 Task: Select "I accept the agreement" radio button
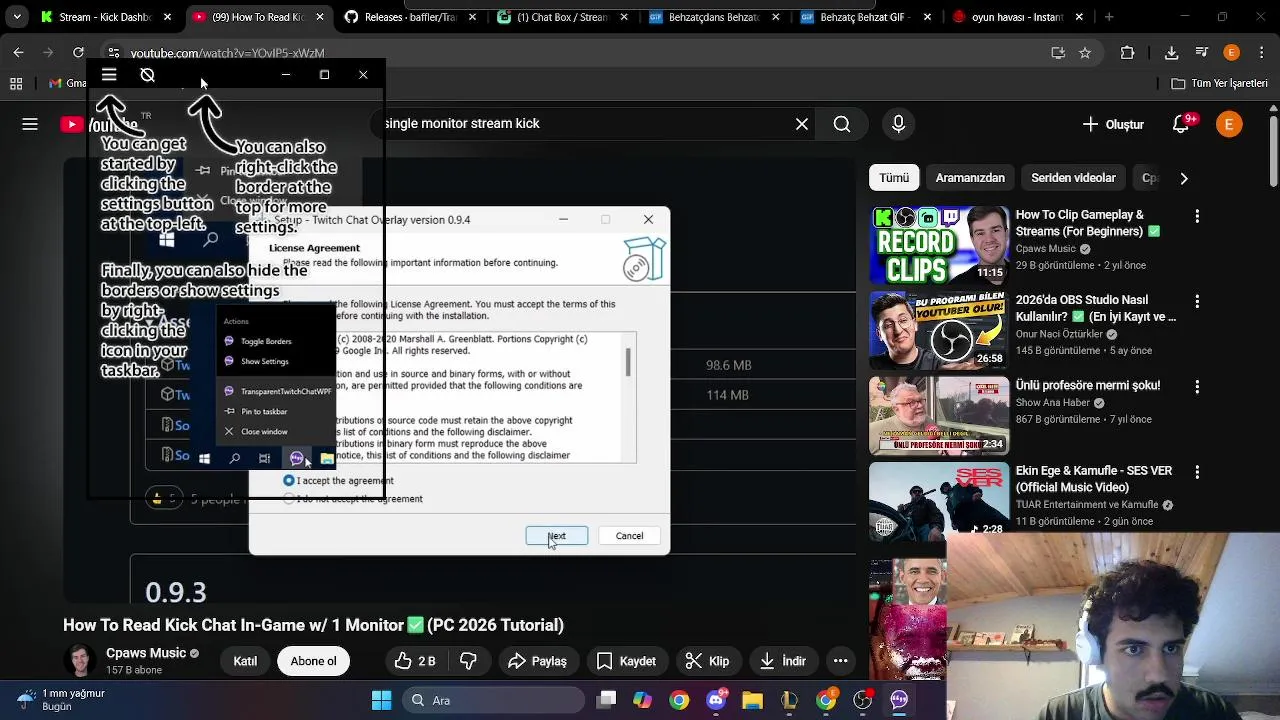pyautogui.click(x=289, y=481)
